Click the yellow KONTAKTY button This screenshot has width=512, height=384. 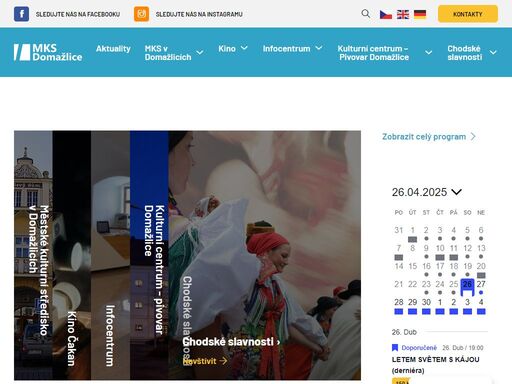click(468, 14)
